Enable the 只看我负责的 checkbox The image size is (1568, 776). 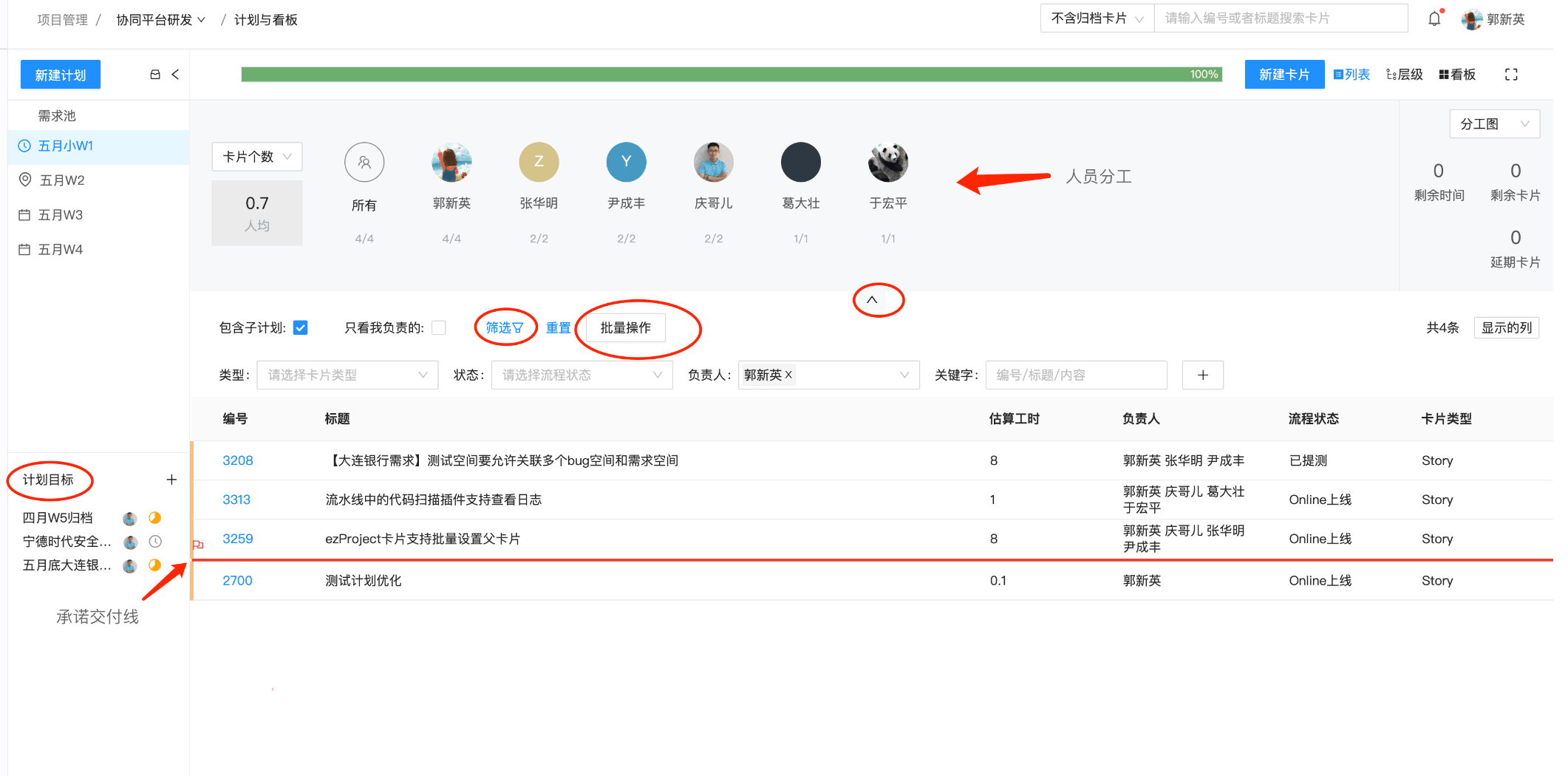438,327
